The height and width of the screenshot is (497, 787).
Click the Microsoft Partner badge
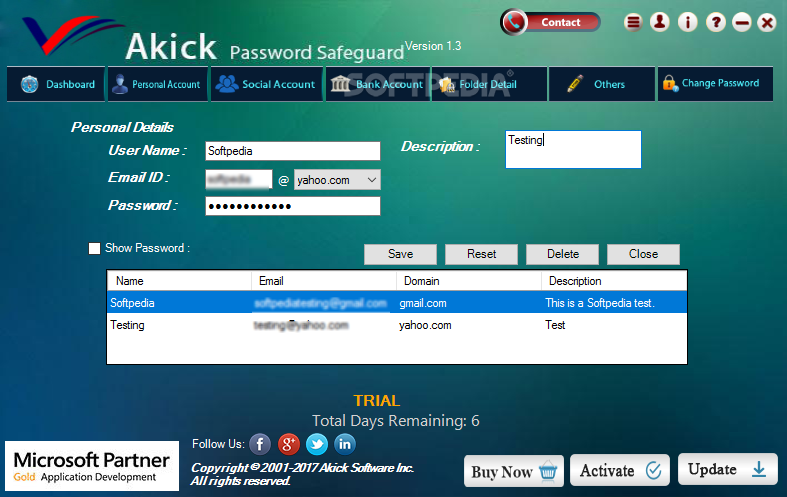coord(92,466)
